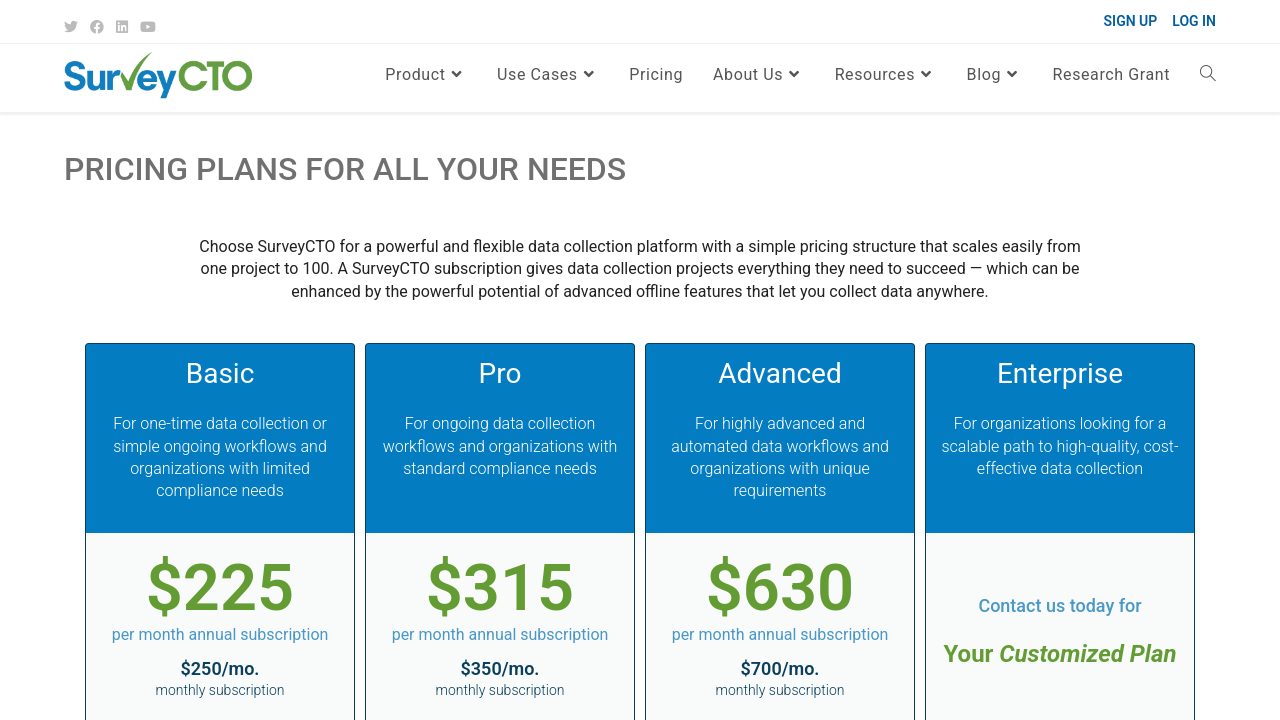Open the Facebook social icon
The width and height of the screenshot is (1280, 720).
(x=97, y=27)
